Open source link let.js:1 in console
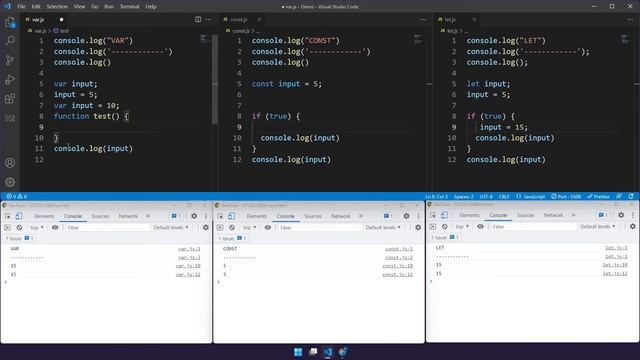This screenshot has width=640, height=360. tap(616, 248)
